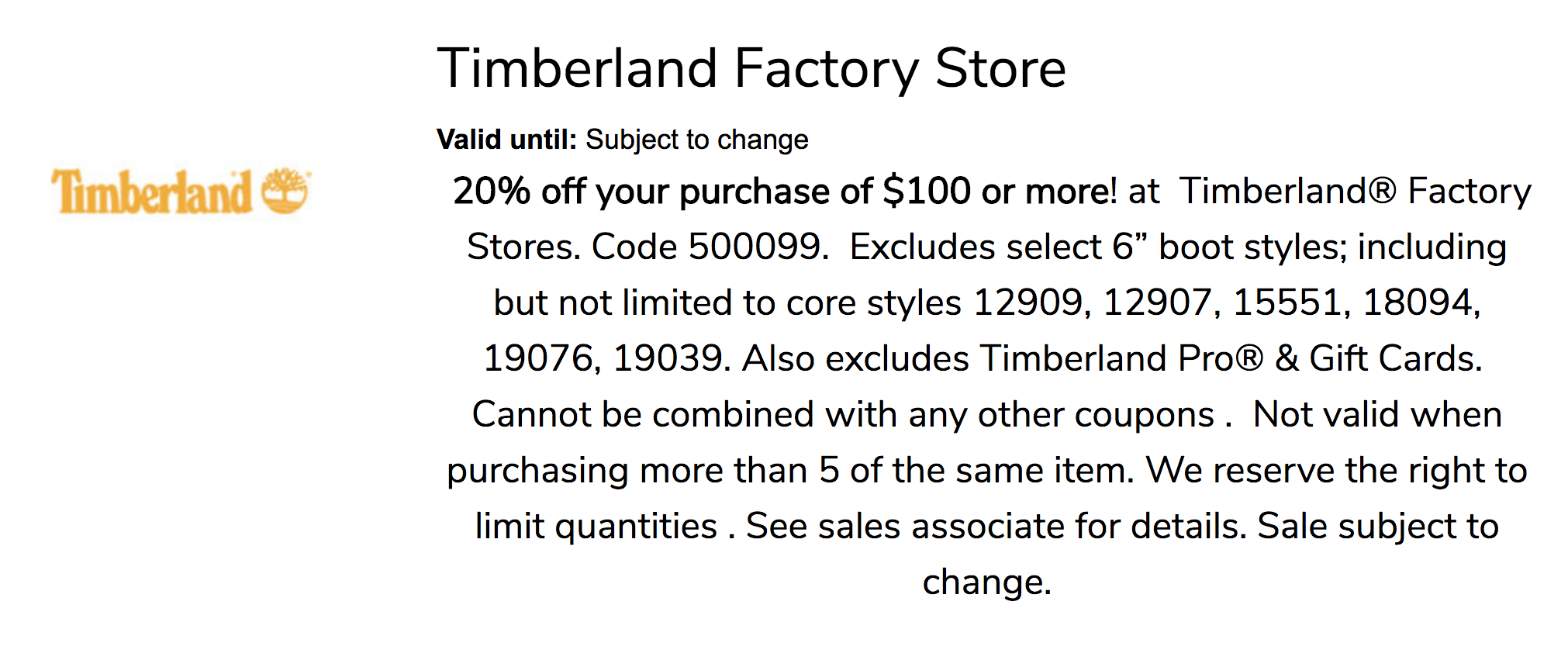Click style number 12907
1568x667 pixels.
click(x=1157, y=302)
